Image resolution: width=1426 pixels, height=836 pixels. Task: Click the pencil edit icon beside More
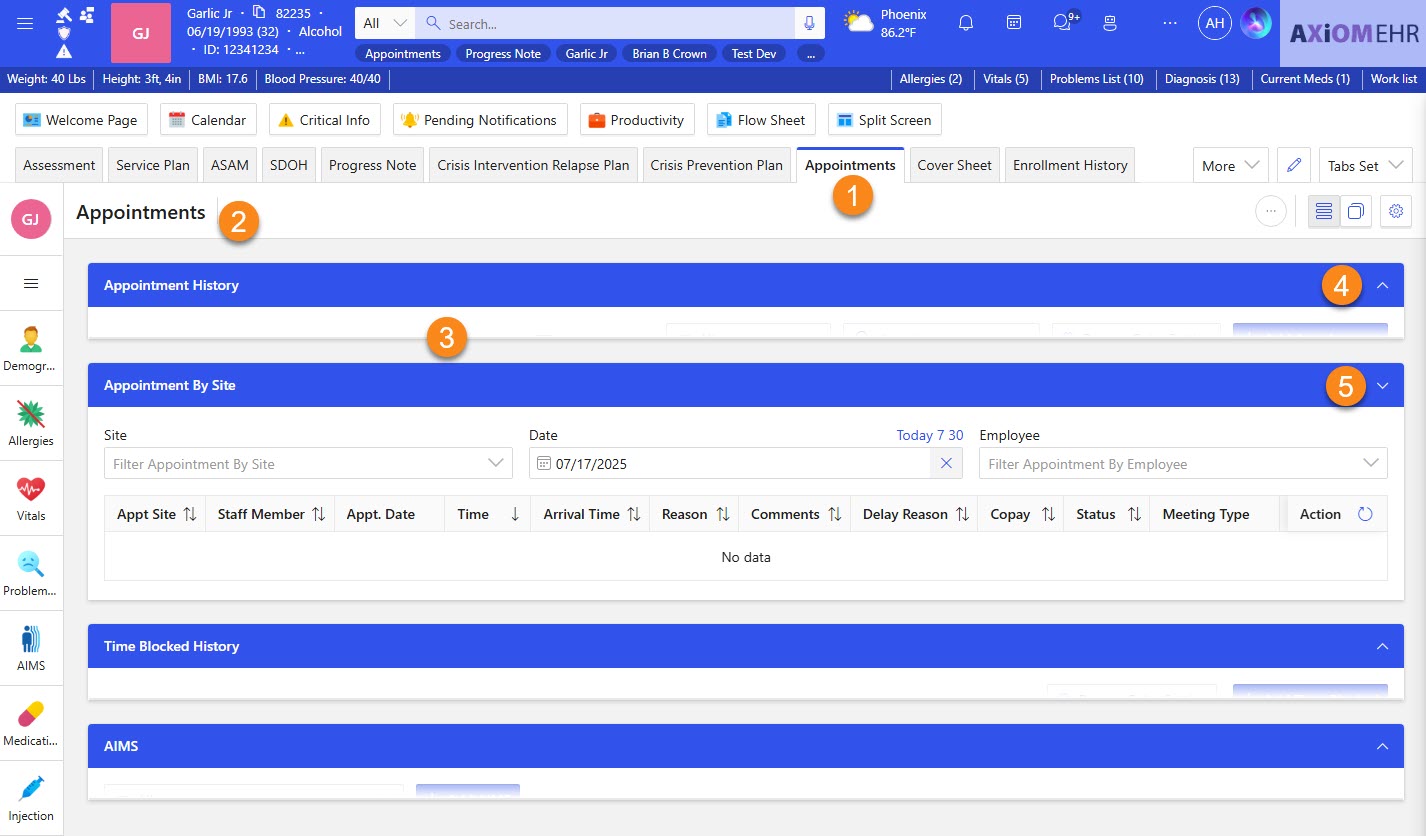1293,166
